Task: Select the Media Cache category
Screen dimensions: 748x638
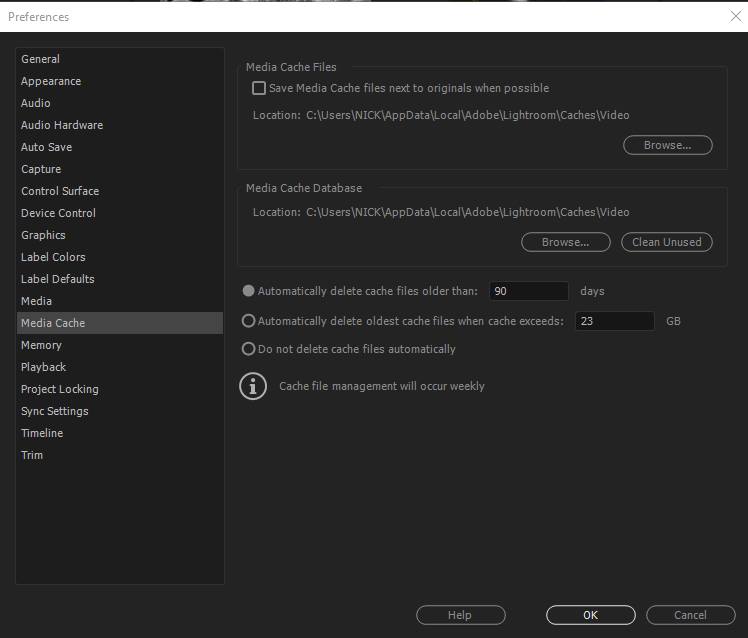Action: (x=120, y=323)
